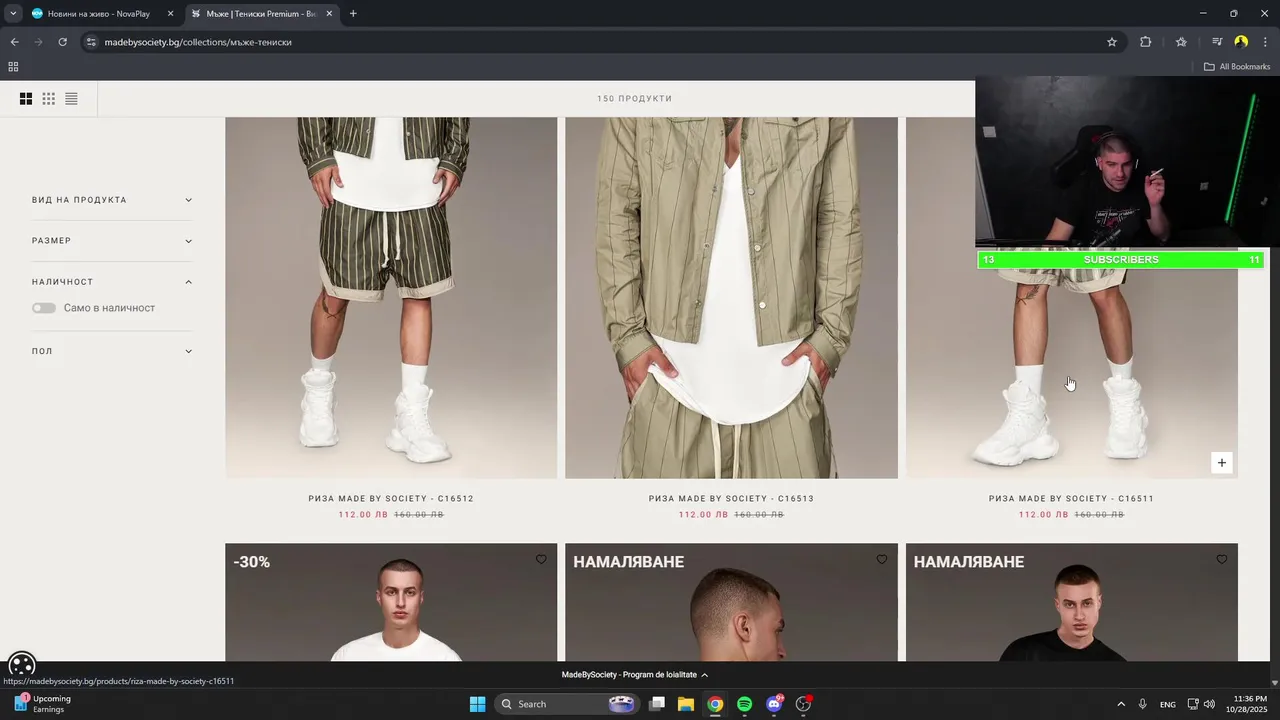
Task: Show hidden system tray icons
Action: pyautogui.click(x=1120, y=704)
